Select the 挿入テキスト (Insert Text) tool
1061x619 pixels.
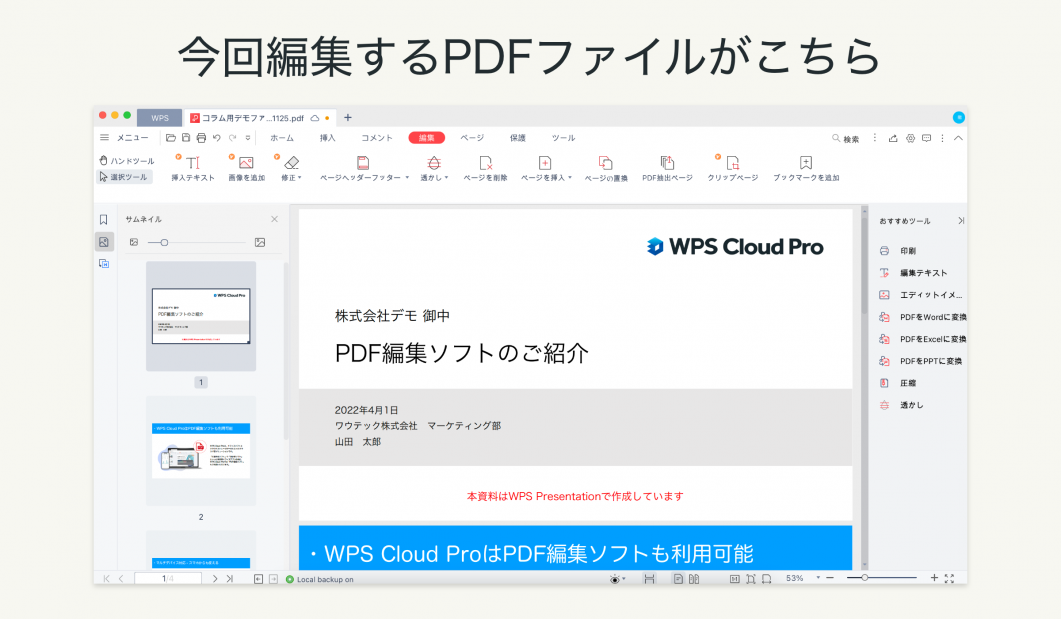click(x=194, y=170)
